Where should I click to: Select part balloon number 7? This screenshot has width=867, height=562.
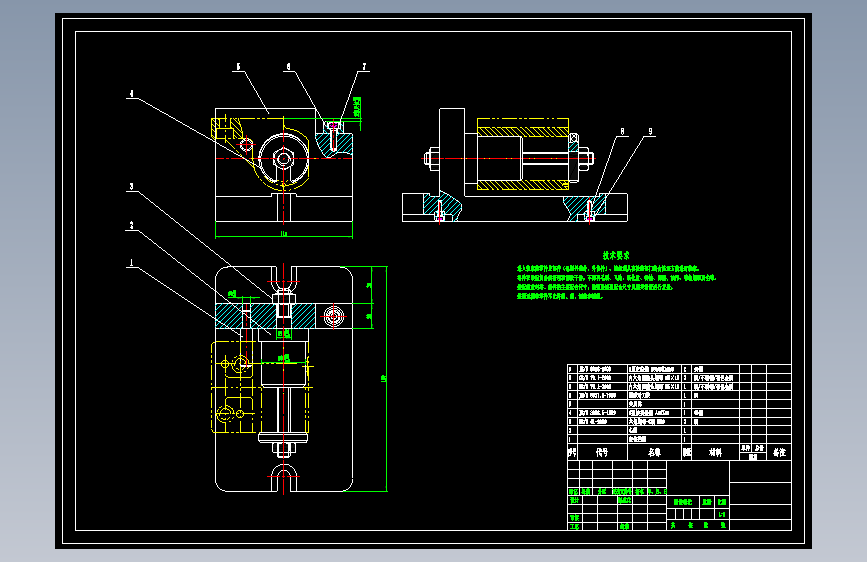tap(364, 67)
